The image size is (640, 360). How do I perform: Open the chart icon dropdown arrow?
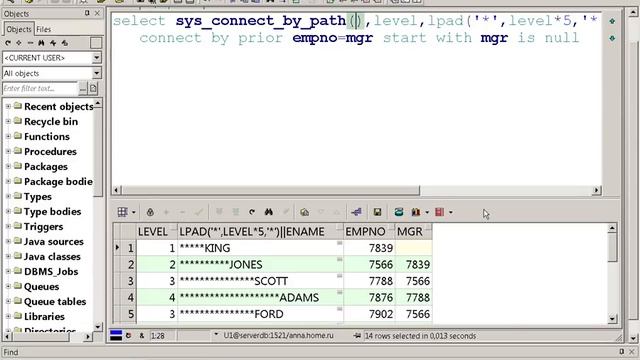pos(427,213)
